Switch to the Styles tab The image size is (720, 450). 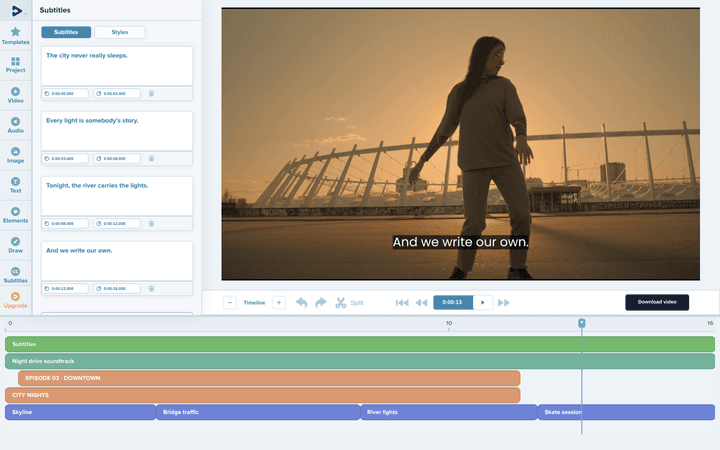coord(120,32)
